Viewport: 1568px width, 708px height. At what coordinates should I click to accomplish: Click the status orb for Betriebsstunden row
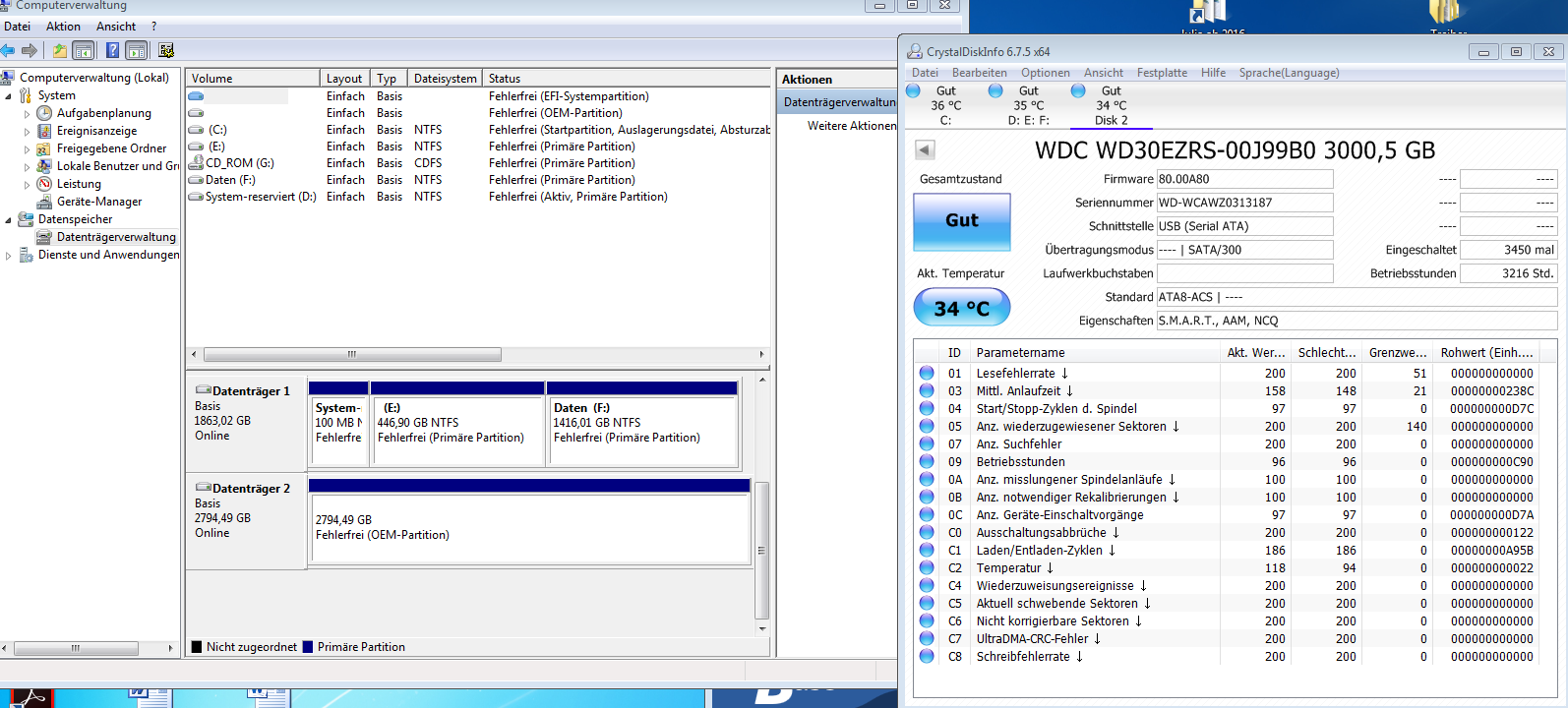tap(927, 461)
